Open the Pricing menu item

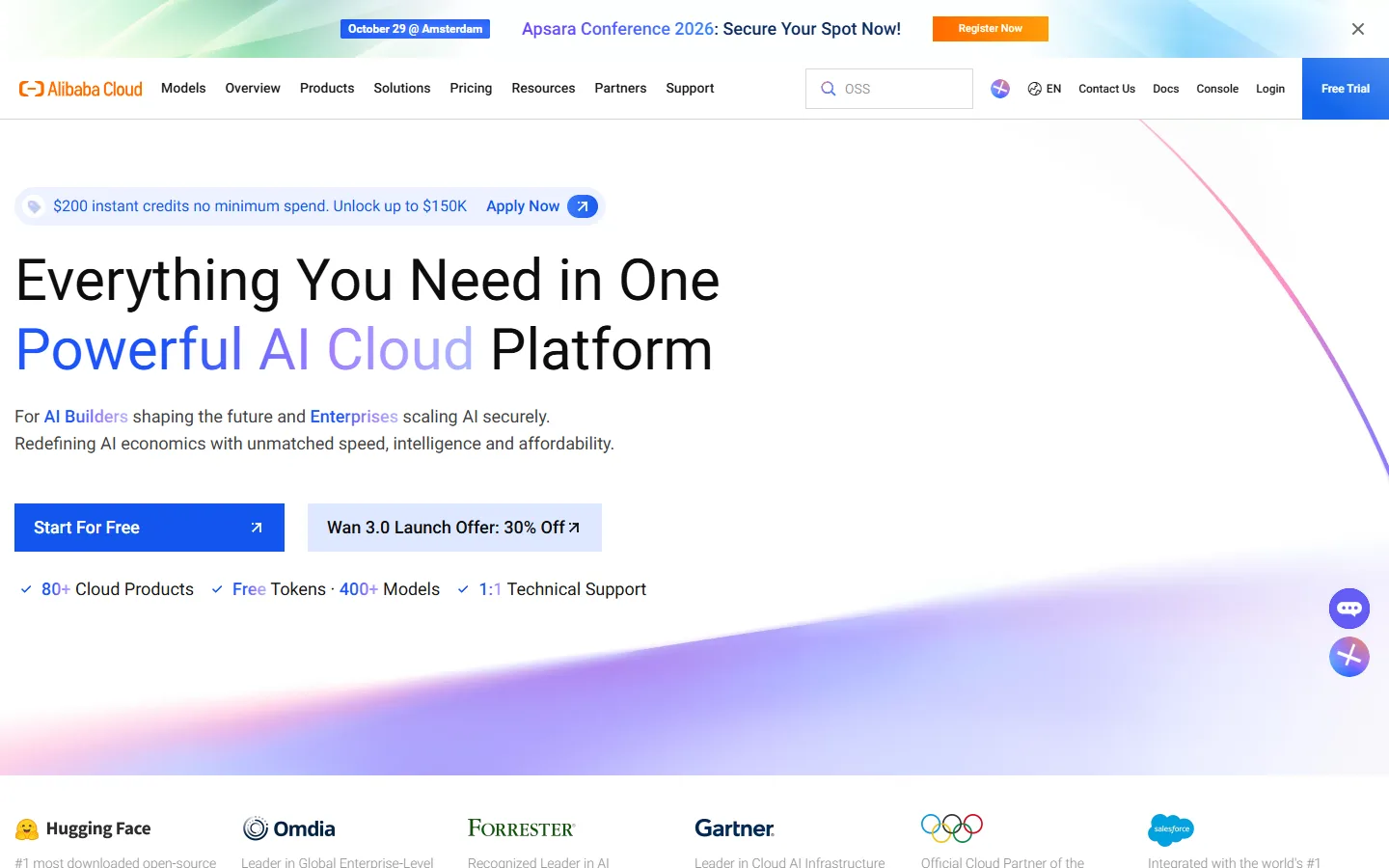coord(471,88)
